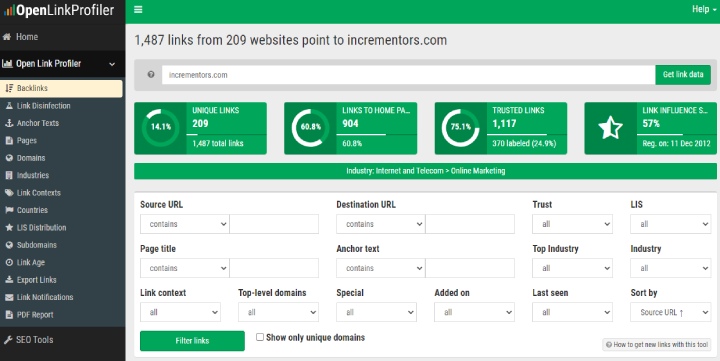Click the Link Disinfection flask icon
The image size is (720, 361).
coord(9,106)
